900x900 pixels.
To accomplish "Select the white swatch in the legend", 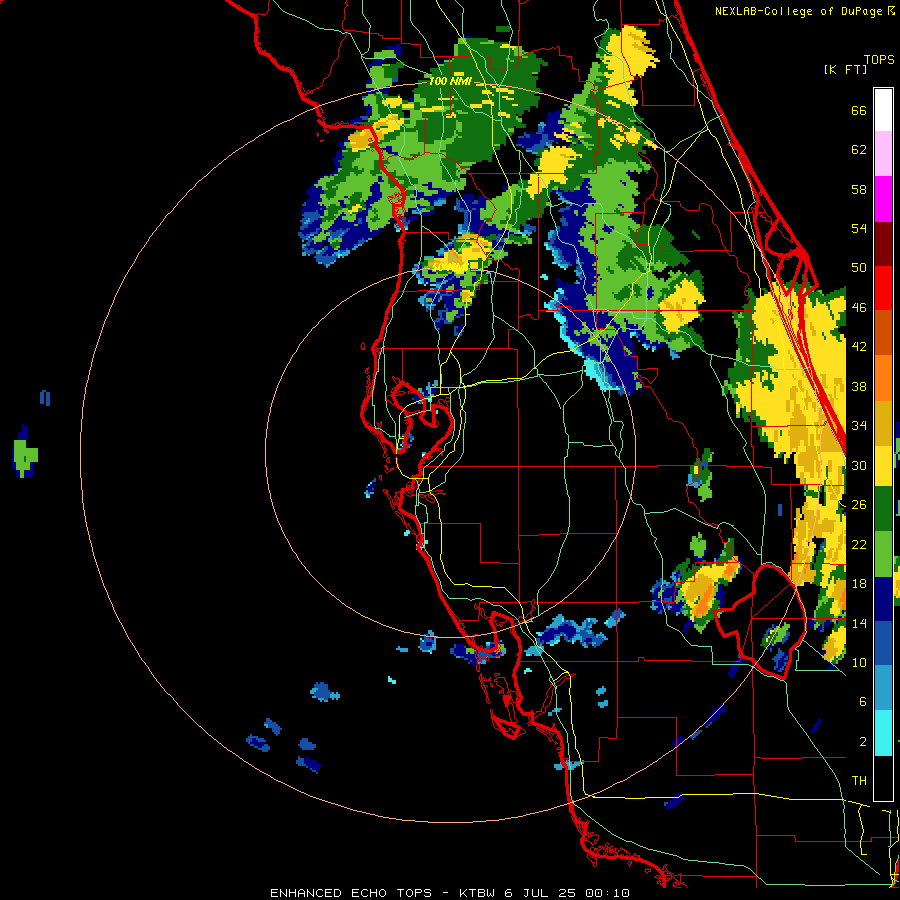I will (x=883, y=110).
